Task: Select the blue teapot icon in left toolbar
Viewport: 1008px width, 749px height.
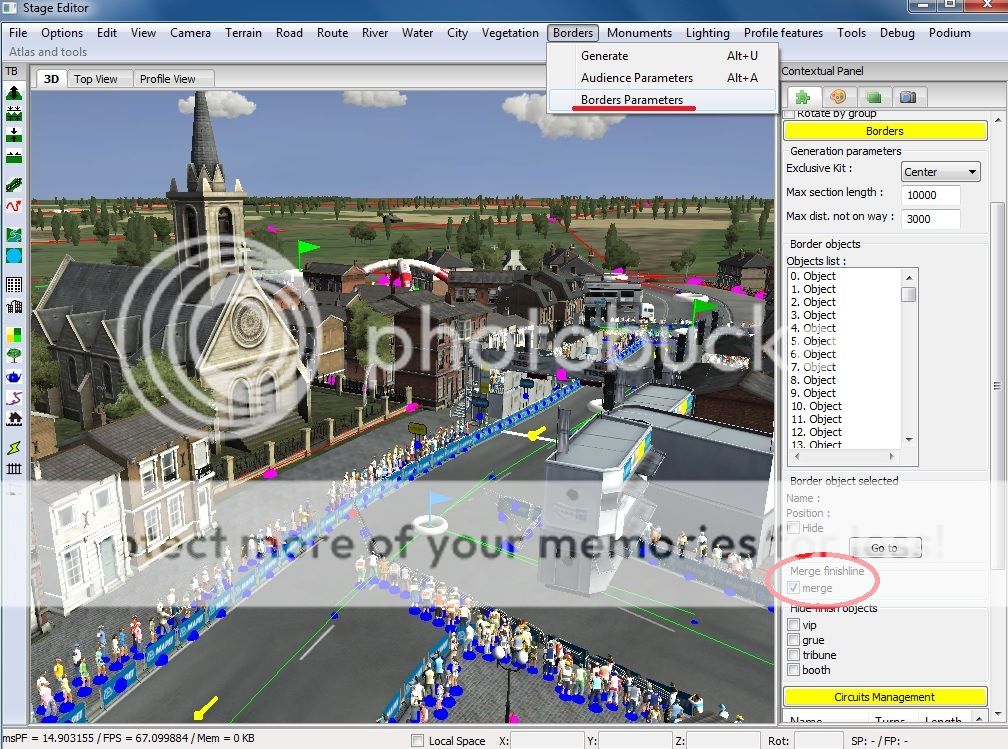Action: (14, 376)
